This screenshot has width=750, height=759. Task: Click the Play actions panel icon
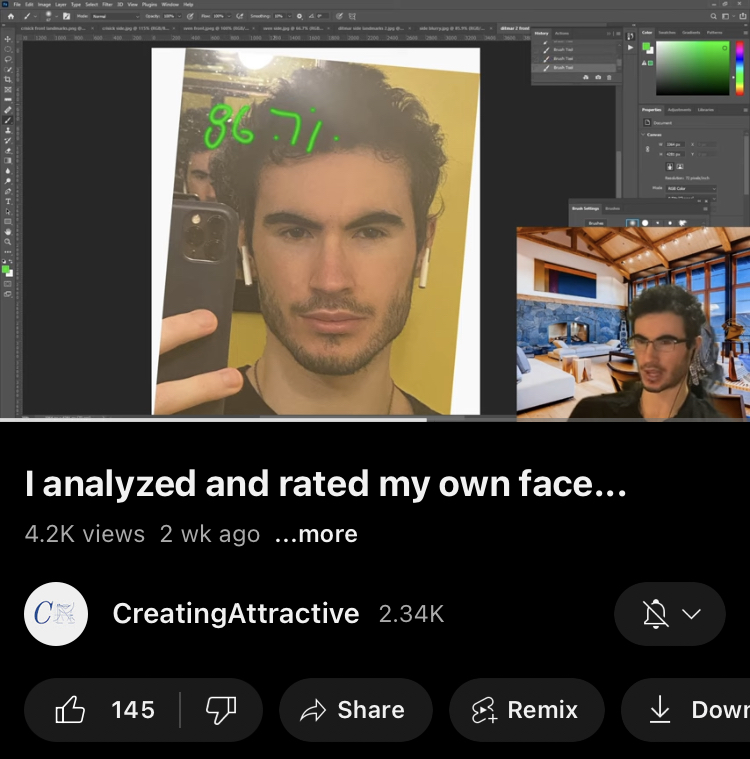(x=630, y=47)
